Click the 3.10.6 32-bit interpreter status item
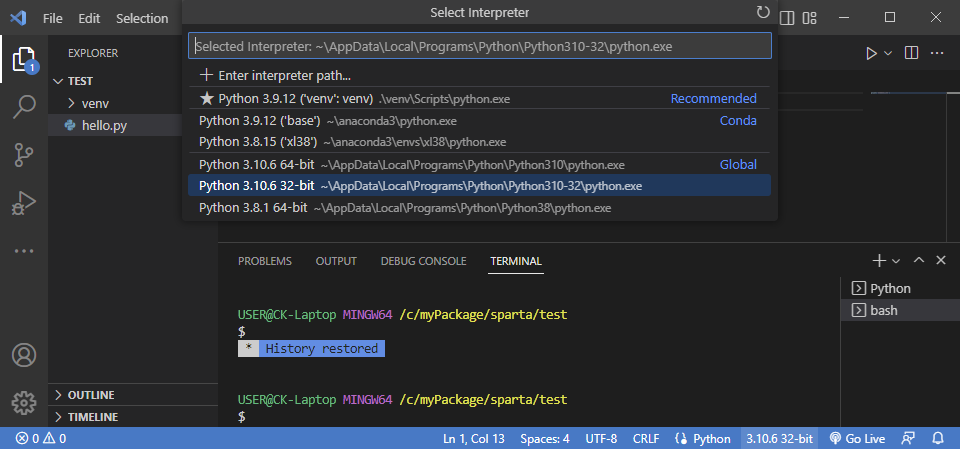Screen dimensions: 960x449 [x=779, y=439]
